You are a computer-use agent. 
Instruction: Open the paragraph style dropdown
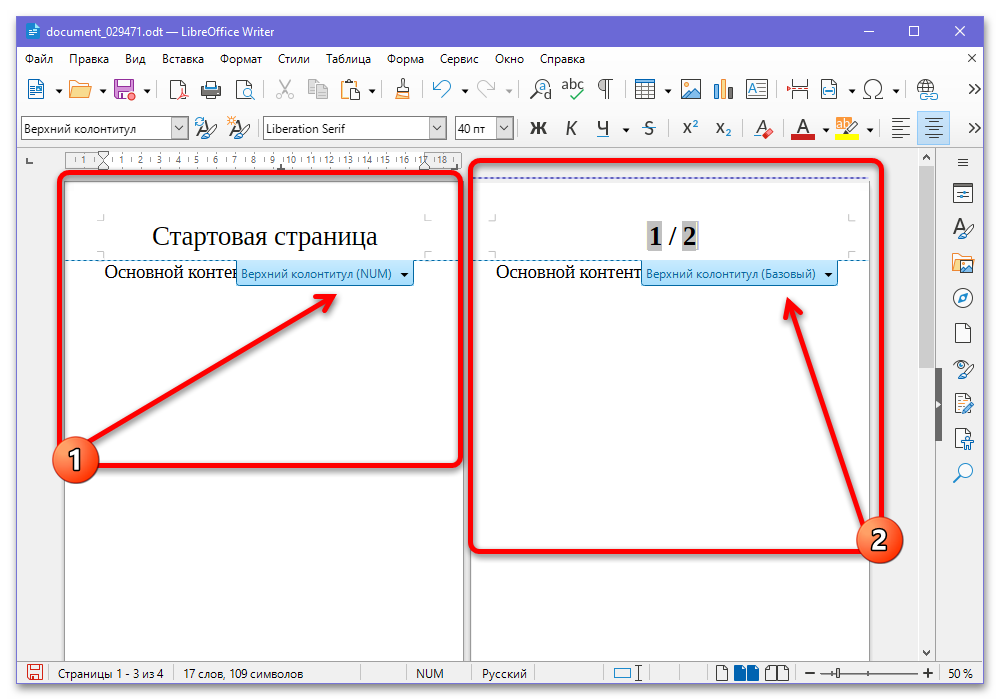pos(180,129)
